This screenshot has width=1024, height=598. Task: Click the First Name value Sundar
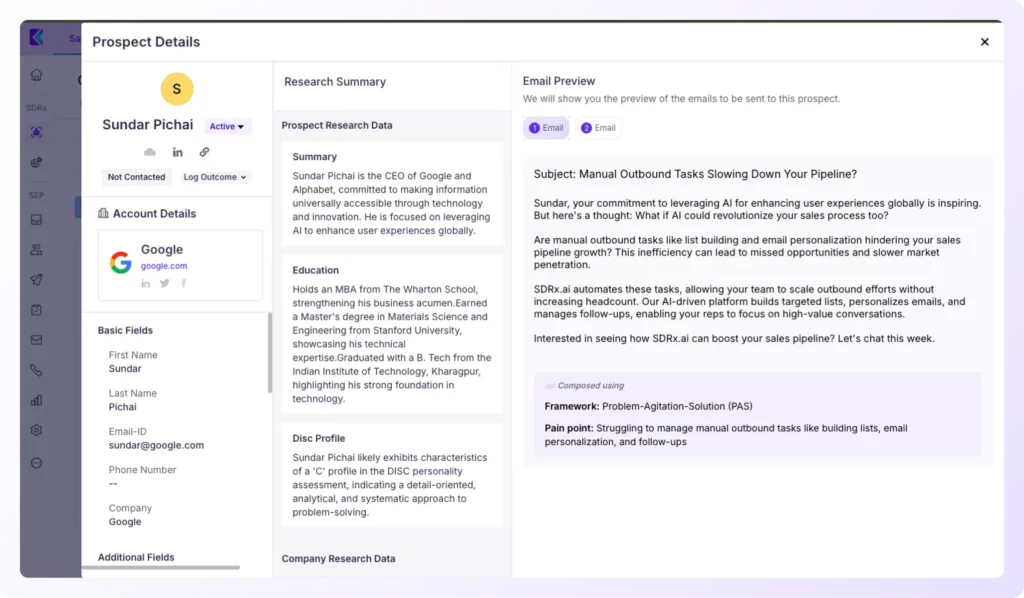[x=125, y=369]
